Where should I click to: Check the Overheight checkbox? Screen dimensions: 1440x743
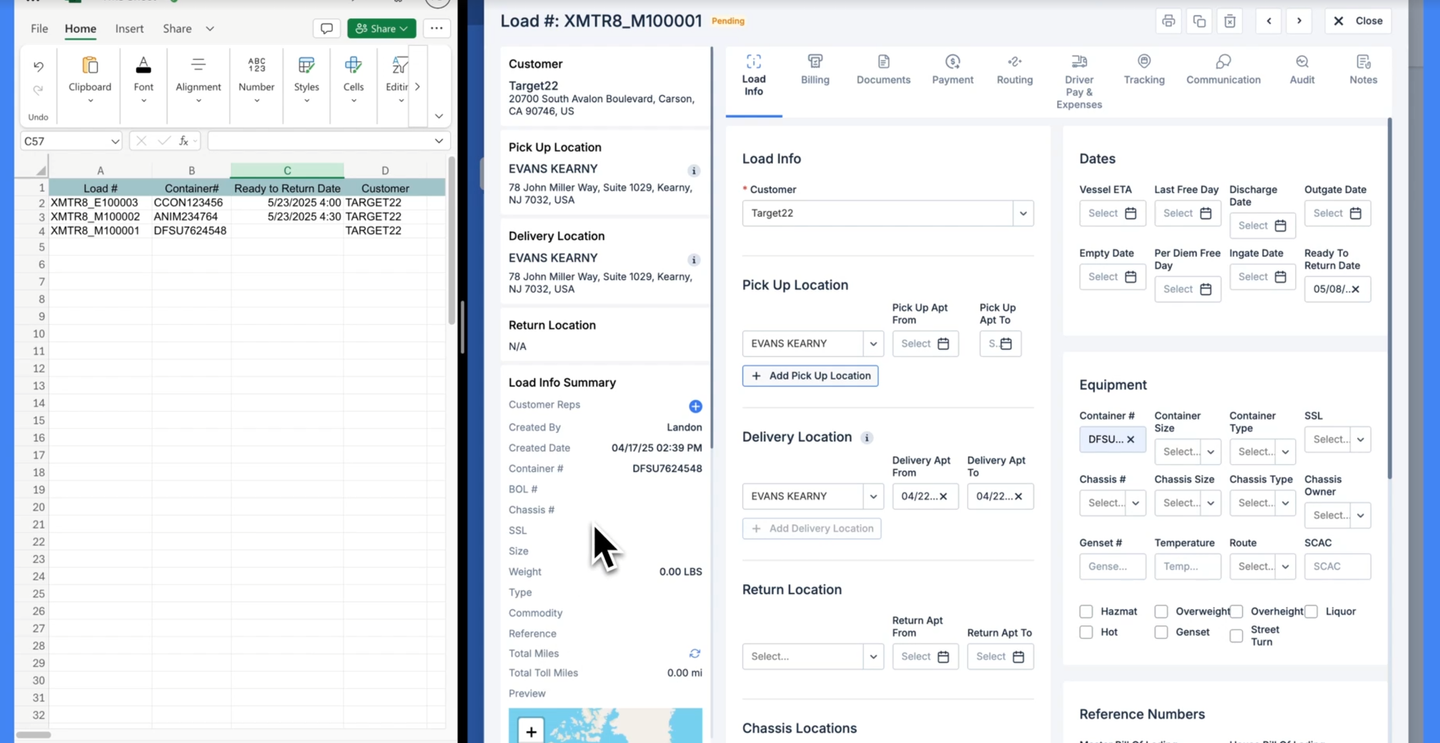1236,611
